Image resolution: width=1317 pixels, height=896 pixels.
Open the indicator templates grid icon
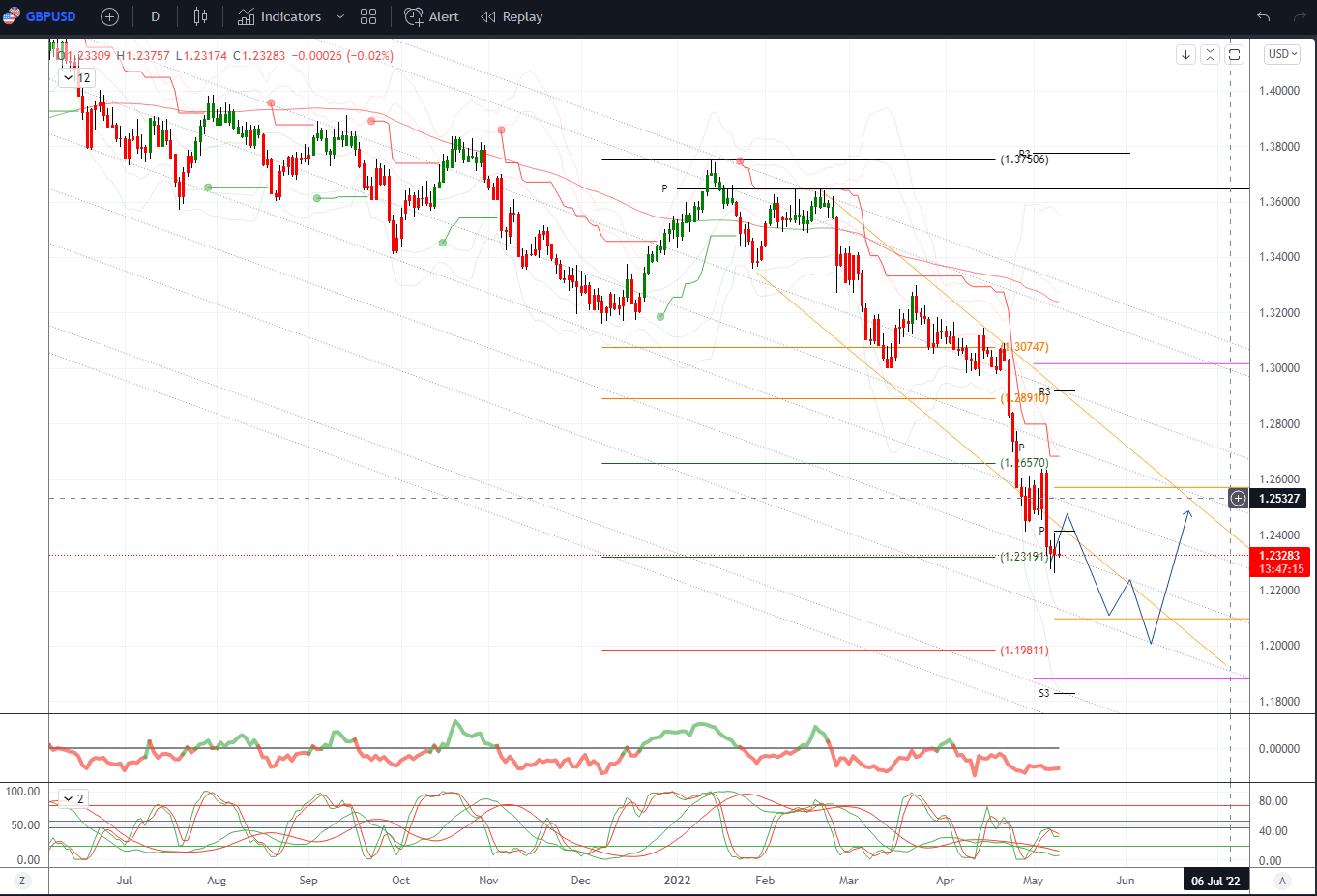(368, 16)
